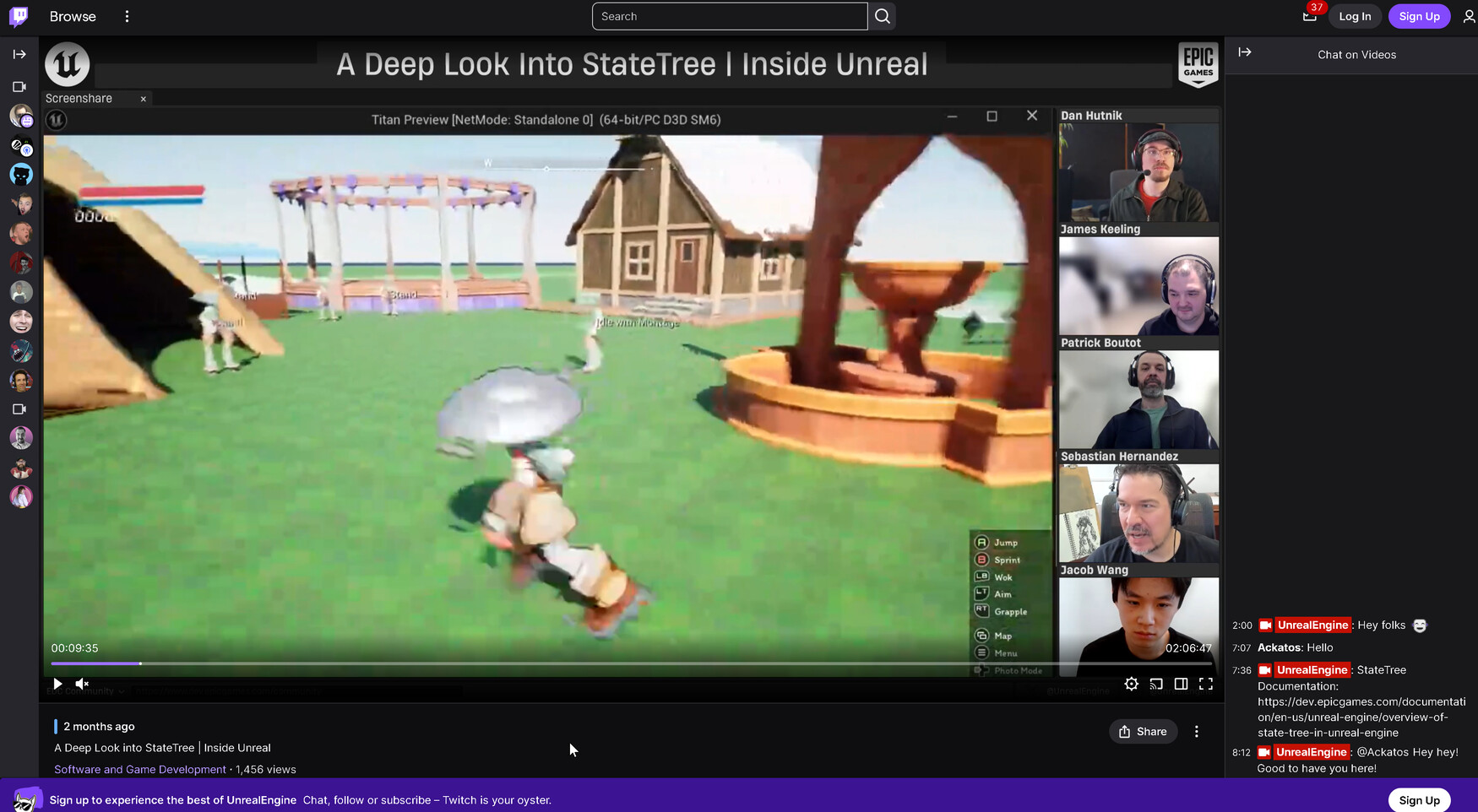Open the top navigation three-dot menu

(127, 16)
